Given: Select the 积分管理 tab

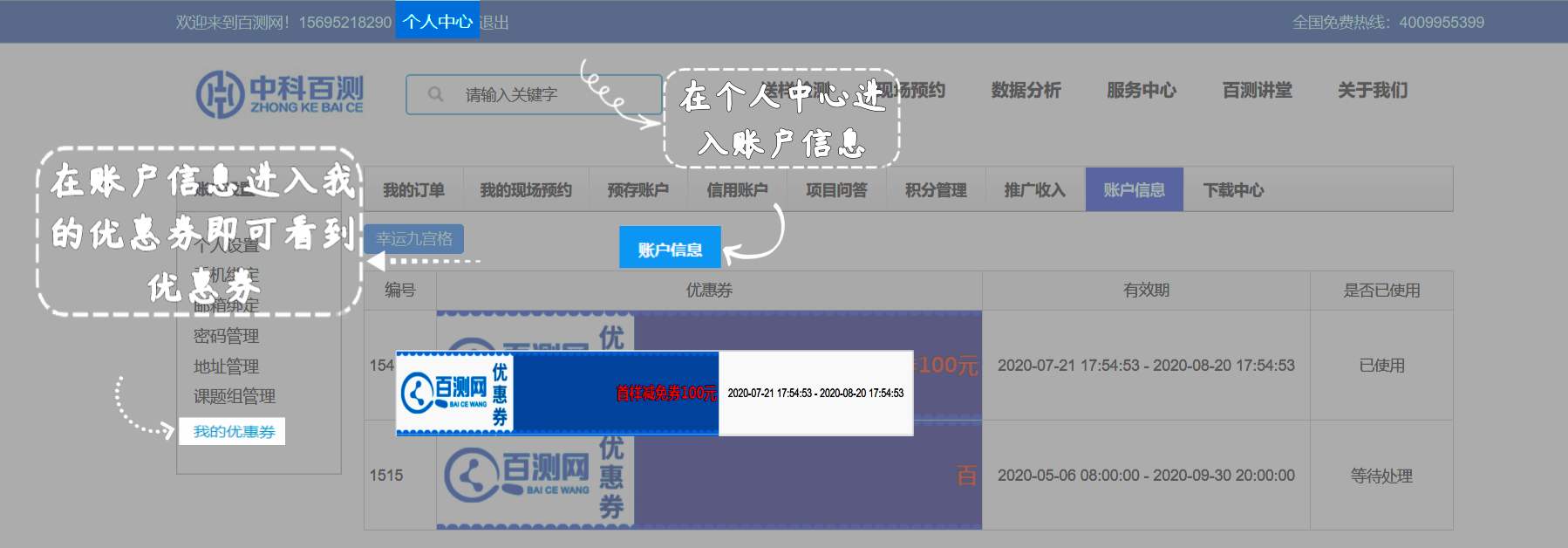Looking at the screenshot, I should coord(936,189).
